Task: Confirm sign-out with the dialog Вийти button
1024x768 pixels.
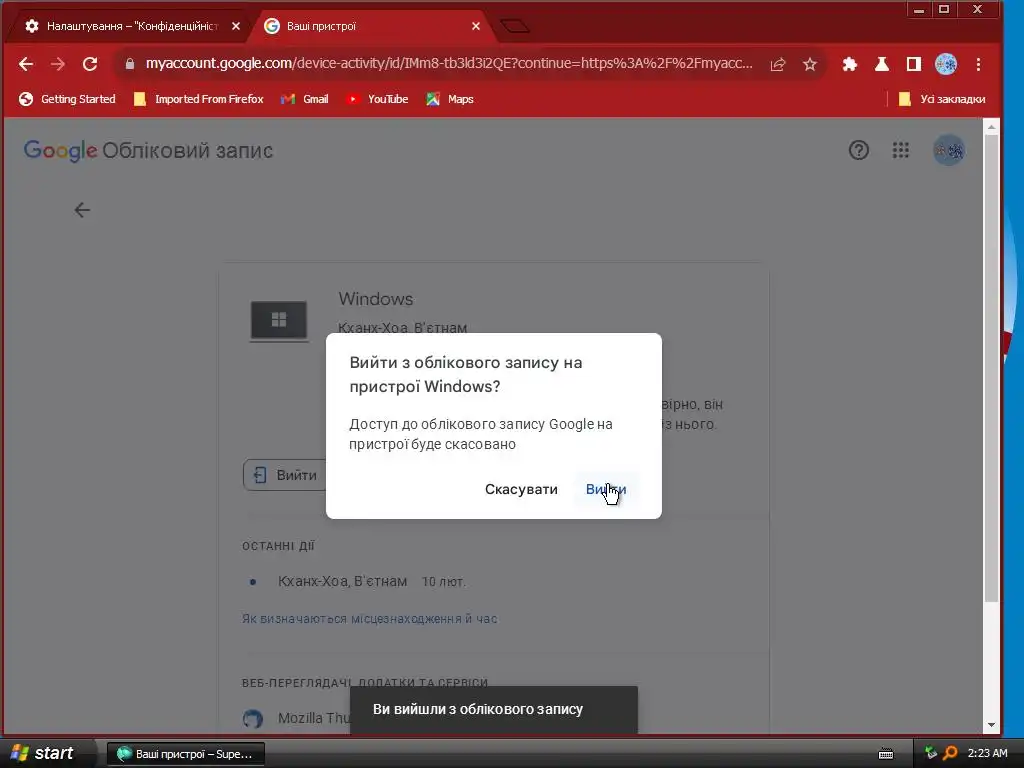Action: click(606, 489)
